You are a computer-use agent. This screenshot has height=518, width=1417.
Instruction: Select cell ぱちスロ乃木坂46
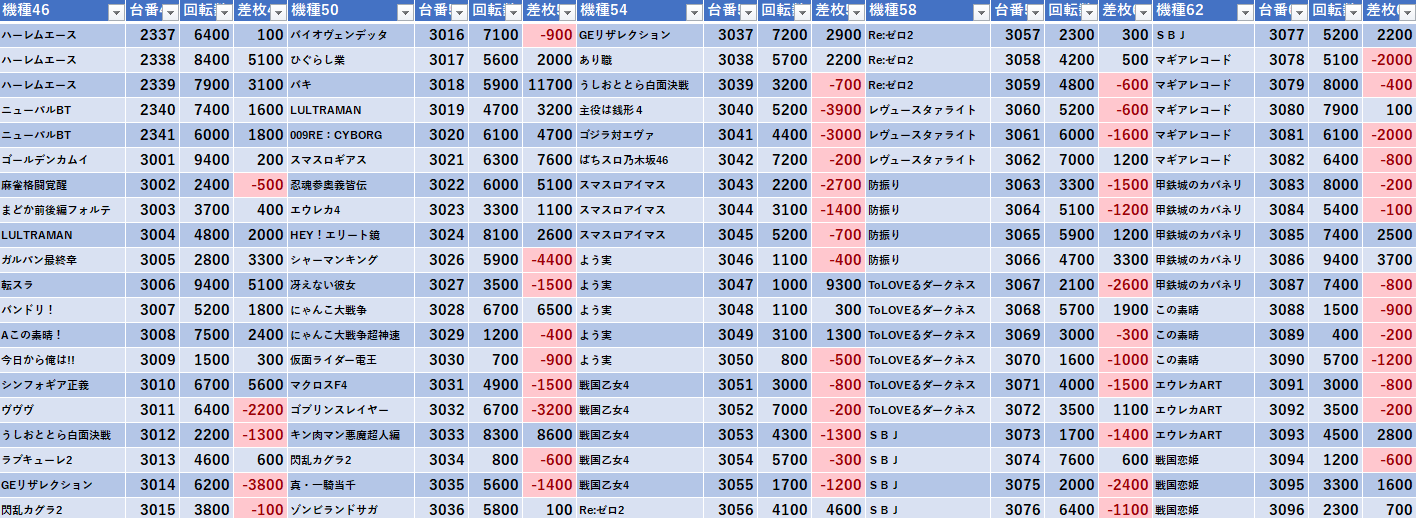coord(641,160)
